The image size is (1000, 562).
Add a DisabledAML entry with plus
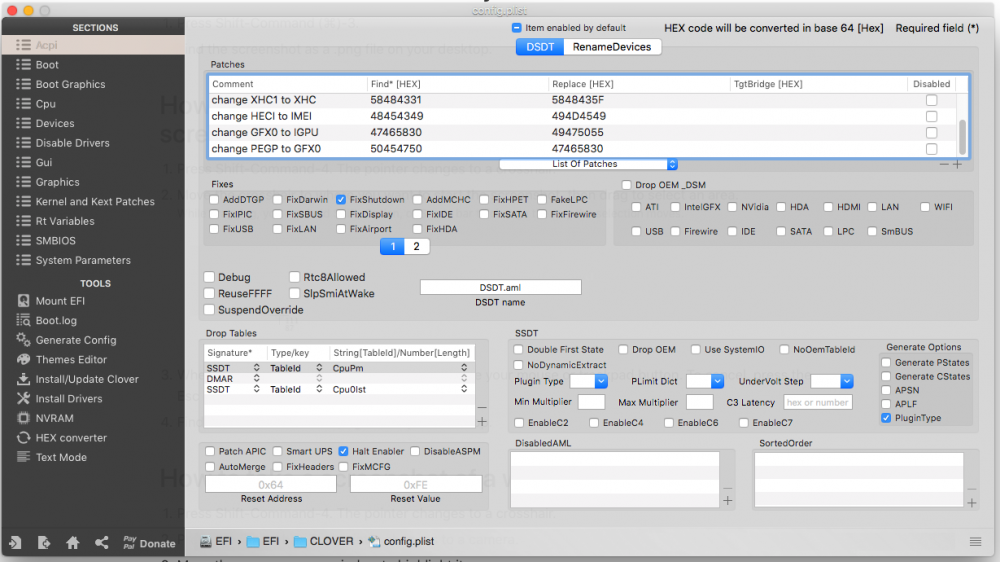(728, 501)
